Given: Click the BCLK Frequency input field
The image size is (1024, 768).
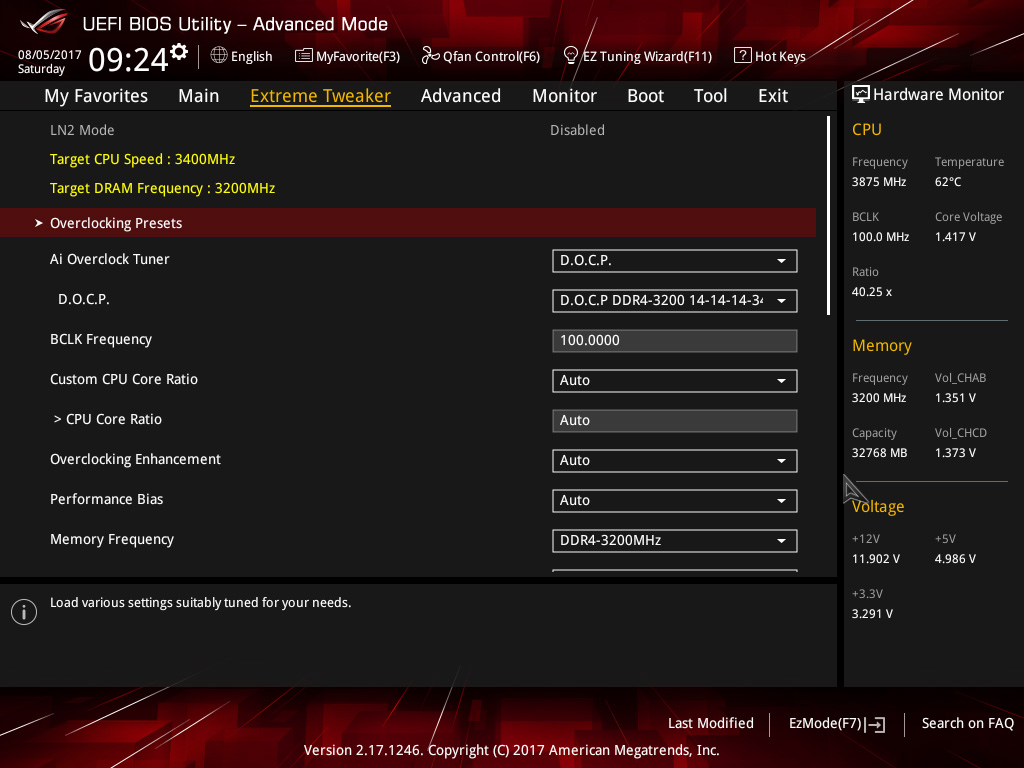Looking at the screenshot, I should pyautogui.click(x=675, y=341).
